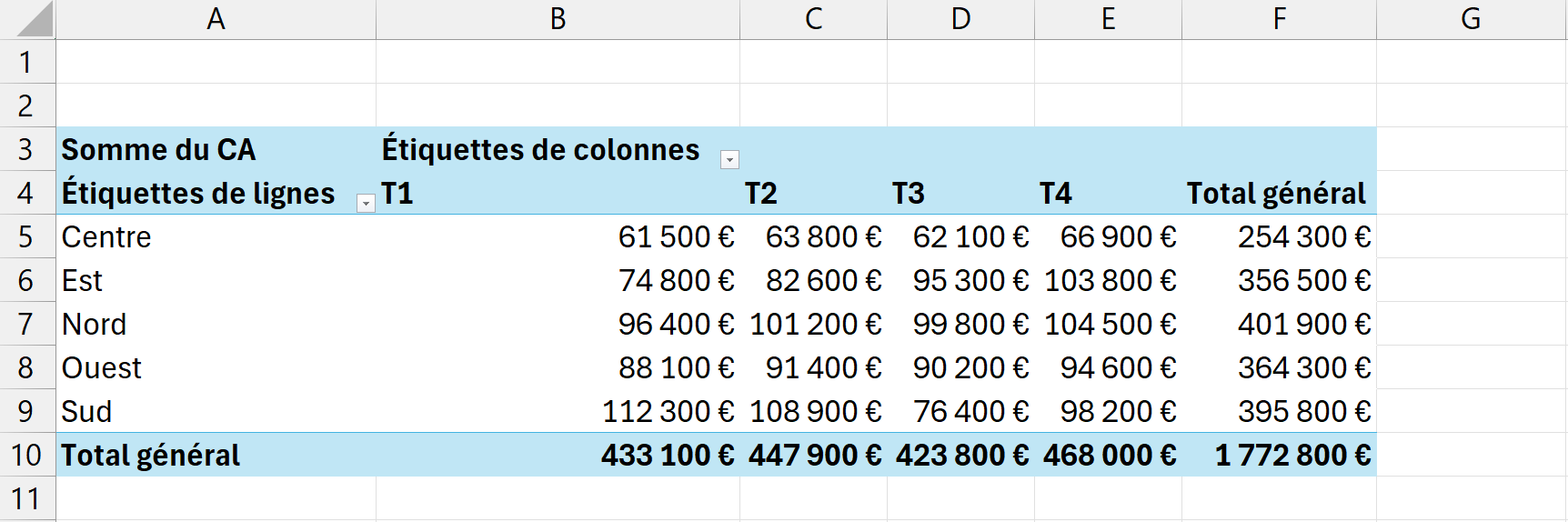Screen dimensions: 1568x522
Task: Select the cell with 103 800 €
Action: point(1109,280)
